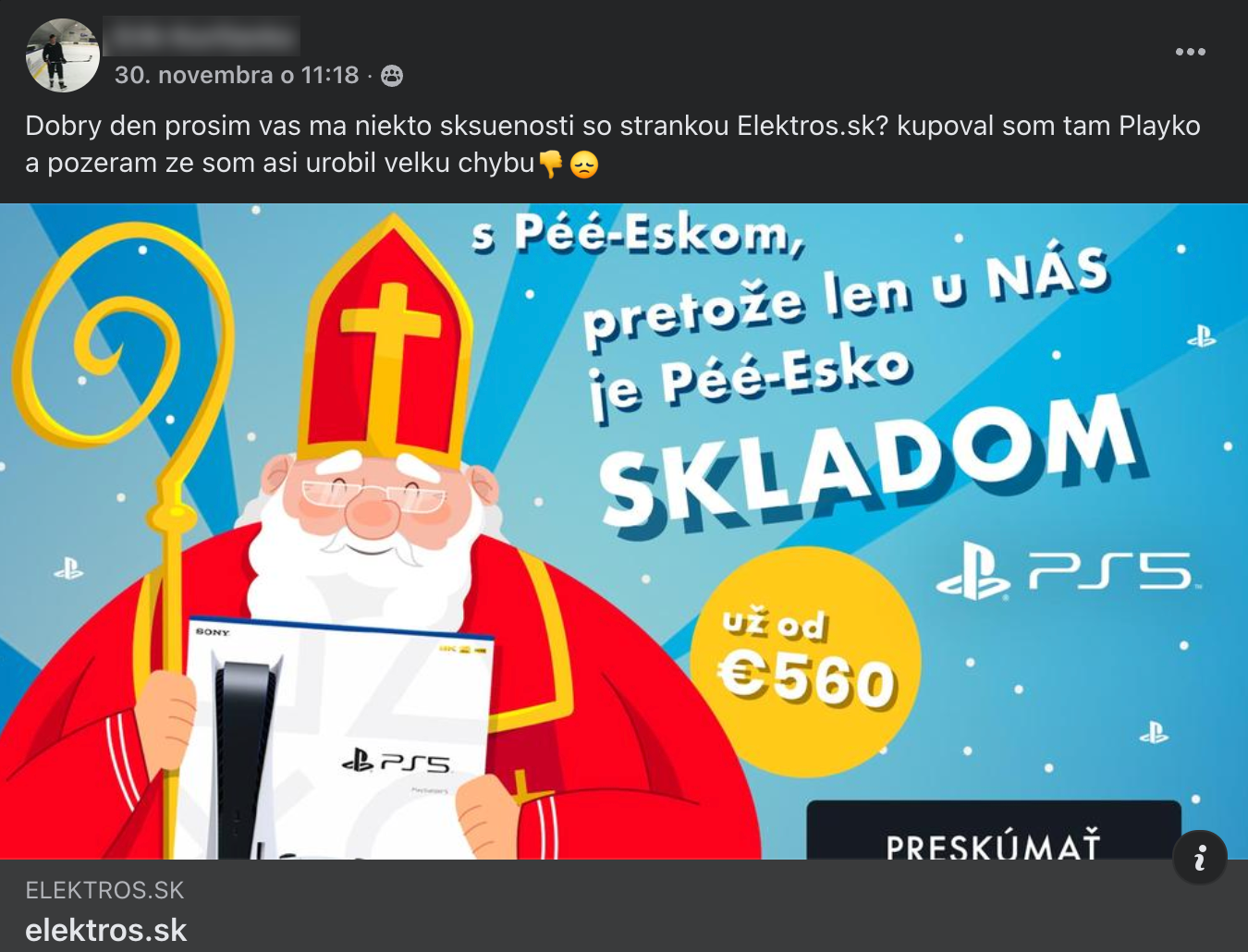
Task: Click the link info 'i' icon
Action: (x=1199, y=858)
